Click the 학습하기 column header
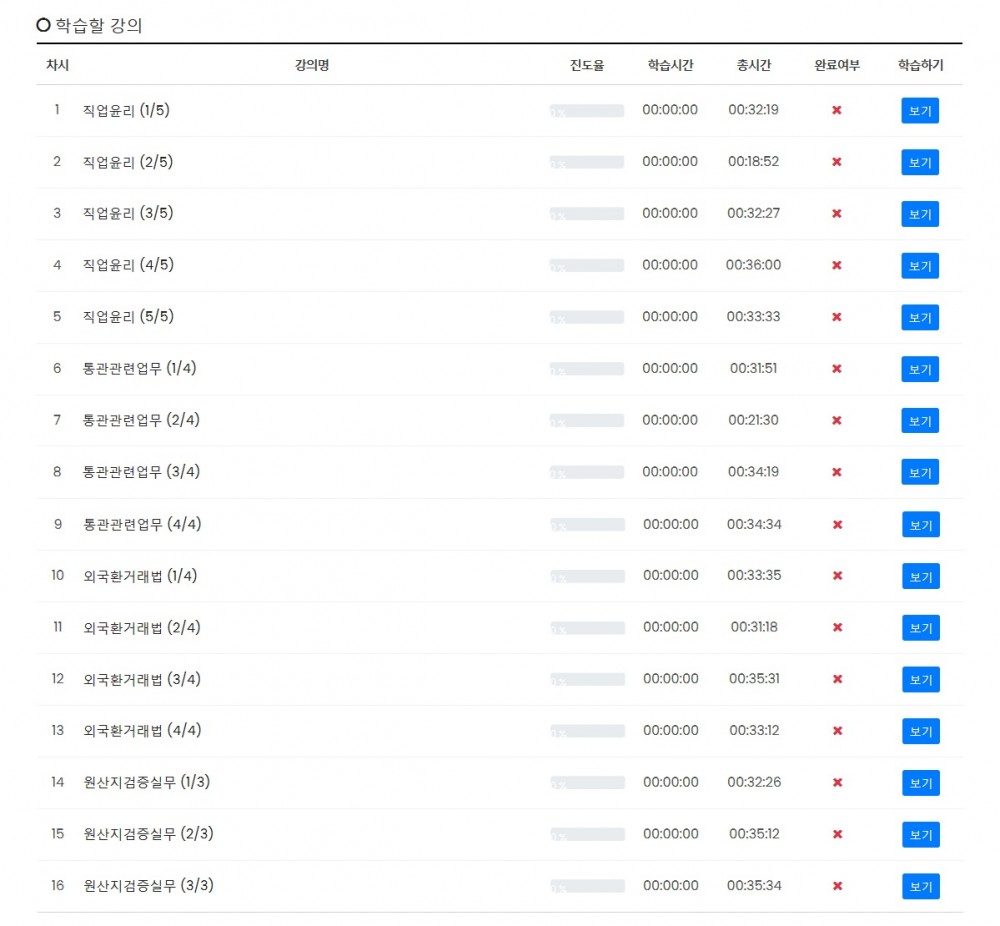This screenshot has height=926, width=1000. pos(920,65)
